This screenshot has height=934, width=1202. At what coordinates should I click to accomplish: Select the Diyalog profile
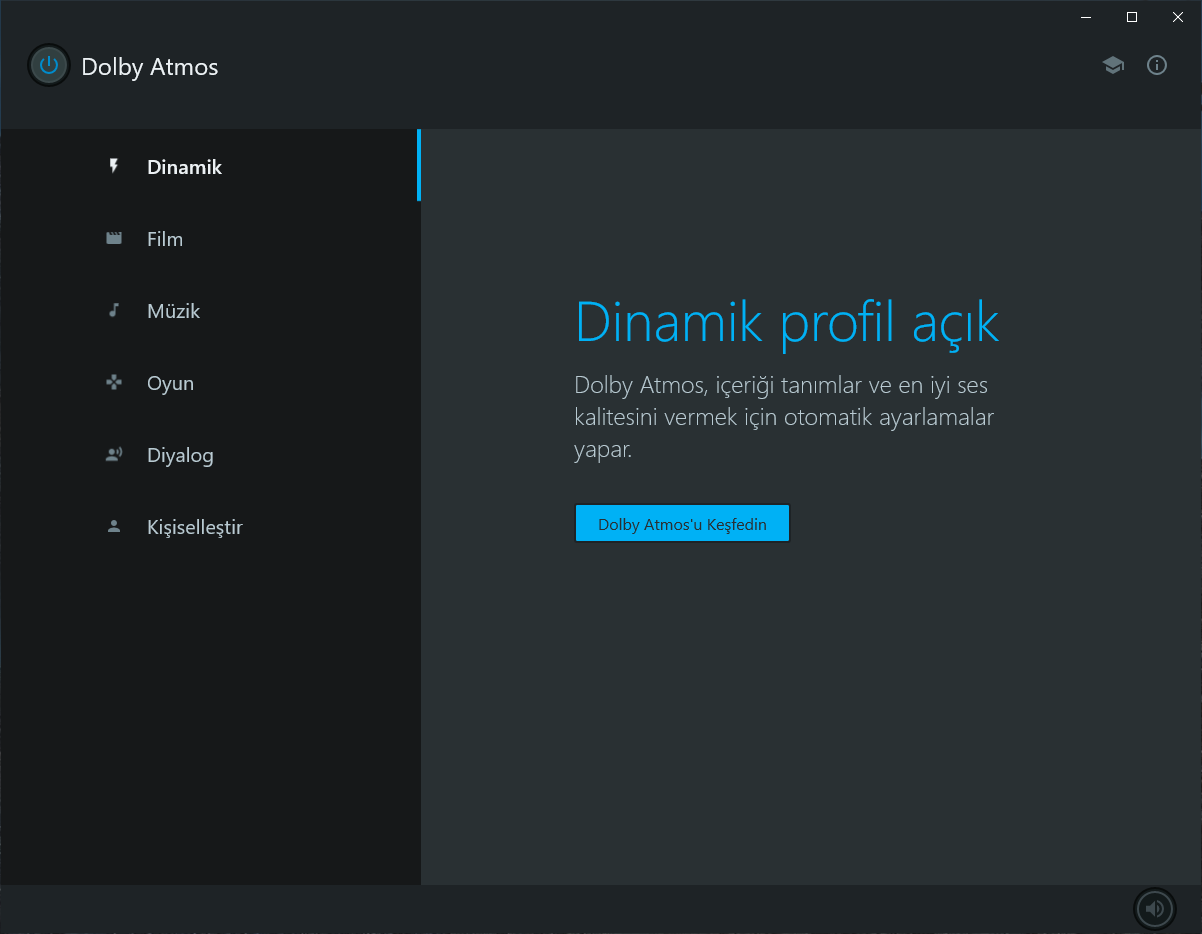coord(210,455)
